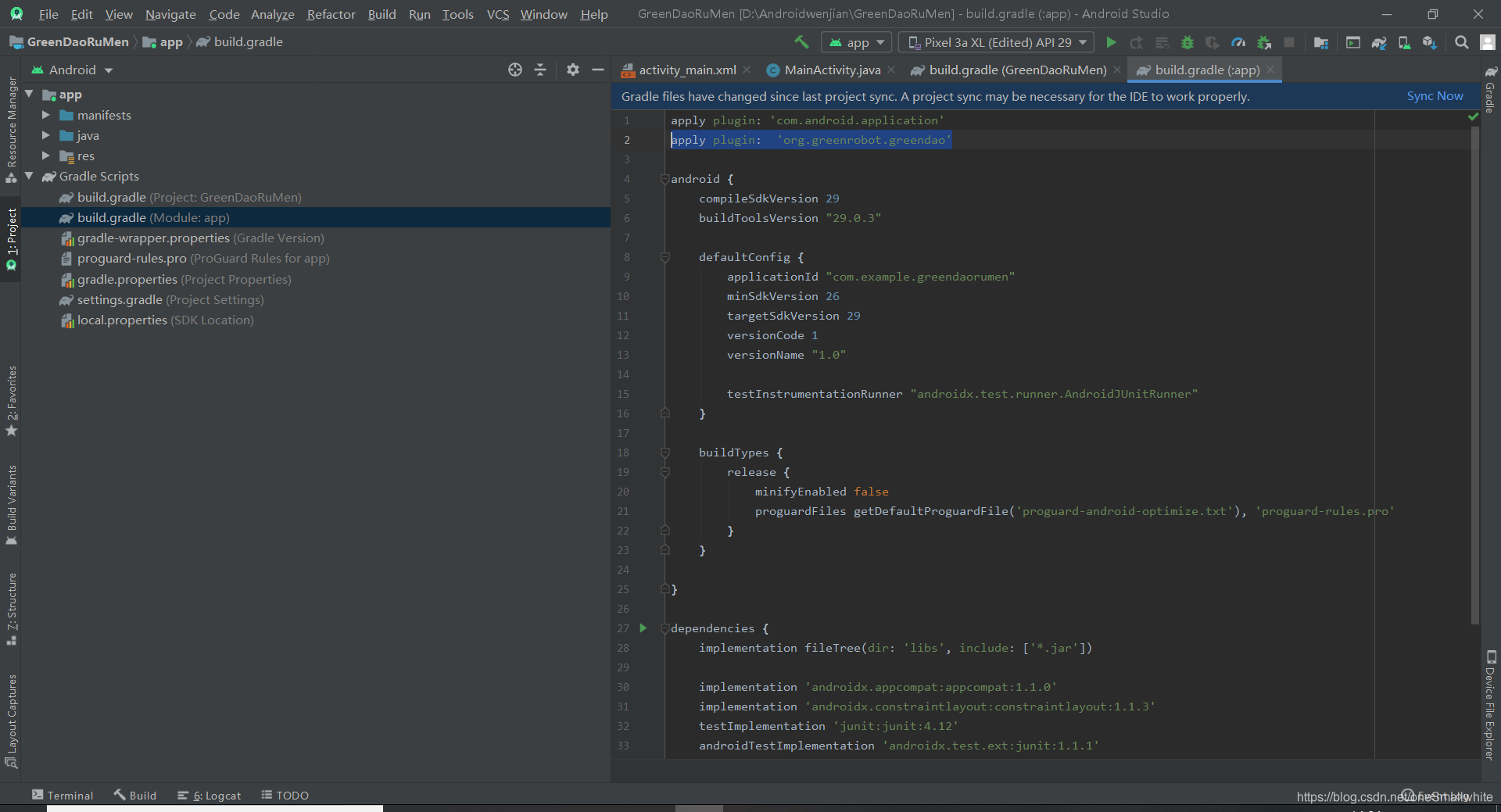Open the Build tool window
The image size is (1501, 812).
pos(134,795)
